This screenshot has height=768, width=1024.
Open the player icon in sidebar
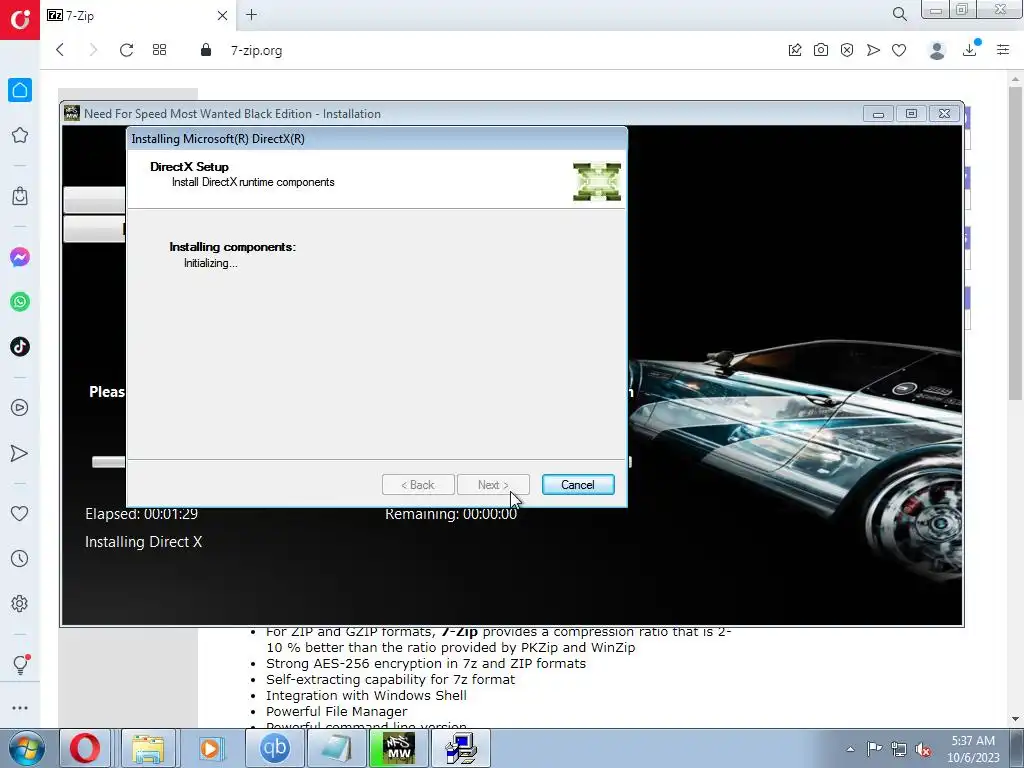click(20, 408)
